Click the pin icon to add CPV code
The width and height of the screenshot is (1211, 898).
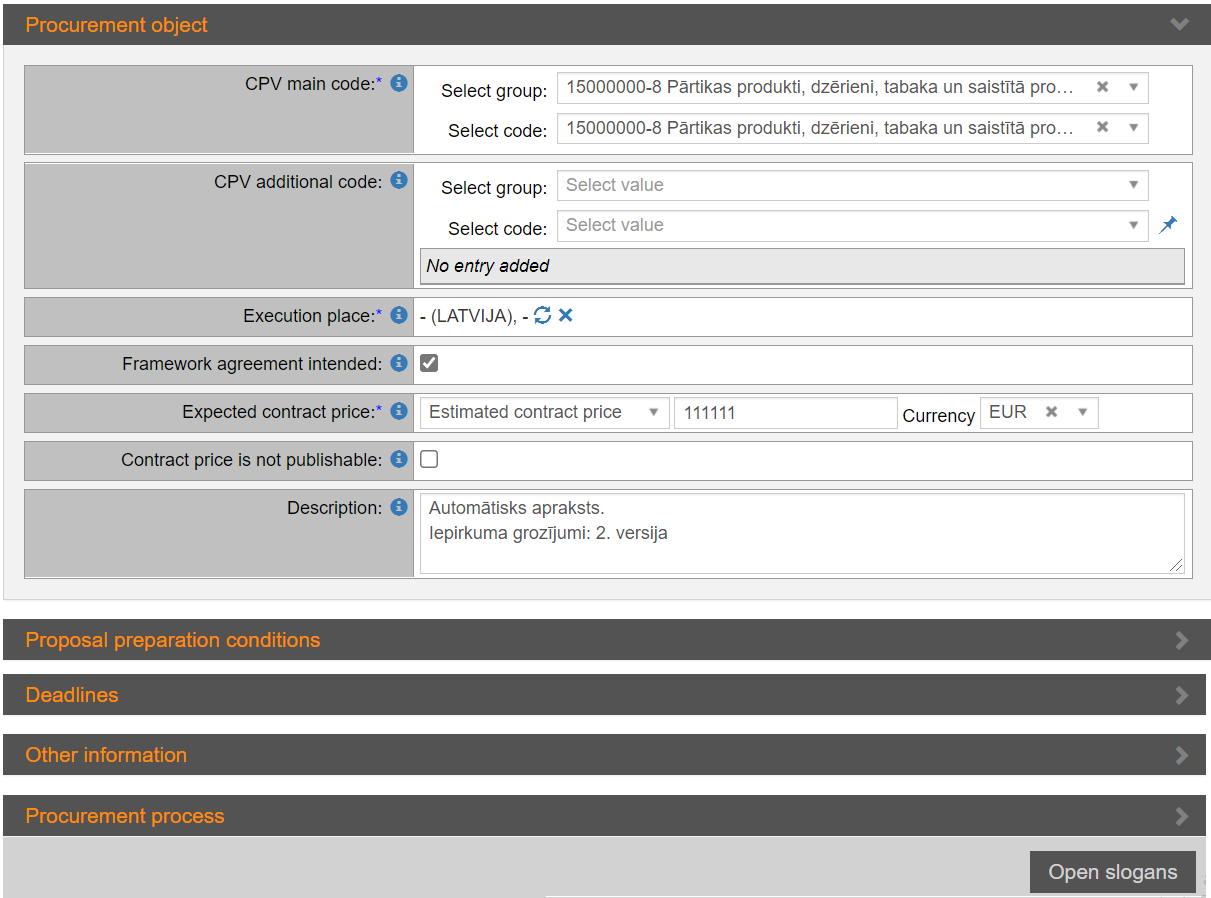(x=1167, y=226)
